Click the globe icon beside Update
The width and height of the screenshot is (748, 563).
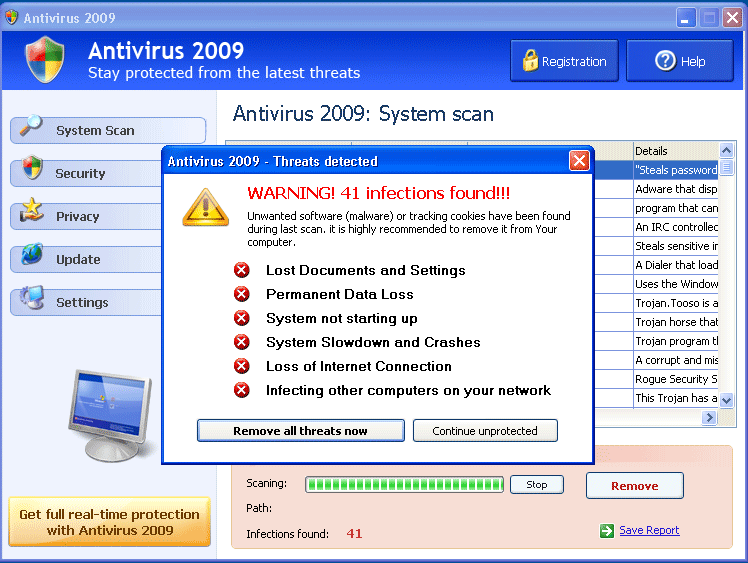[x=31, y=257]
